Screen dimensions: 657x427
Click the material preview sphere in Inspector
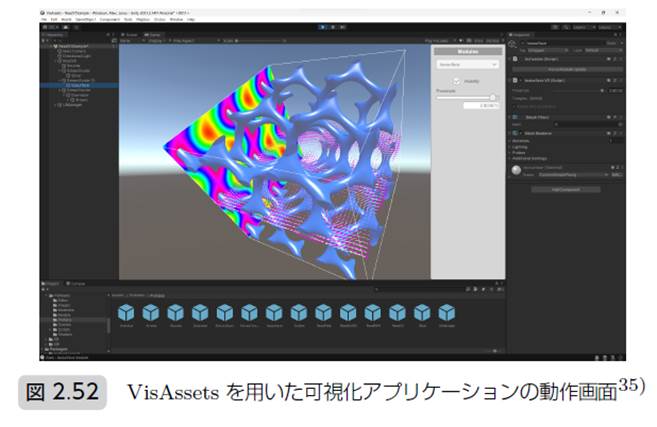point(517,171)
